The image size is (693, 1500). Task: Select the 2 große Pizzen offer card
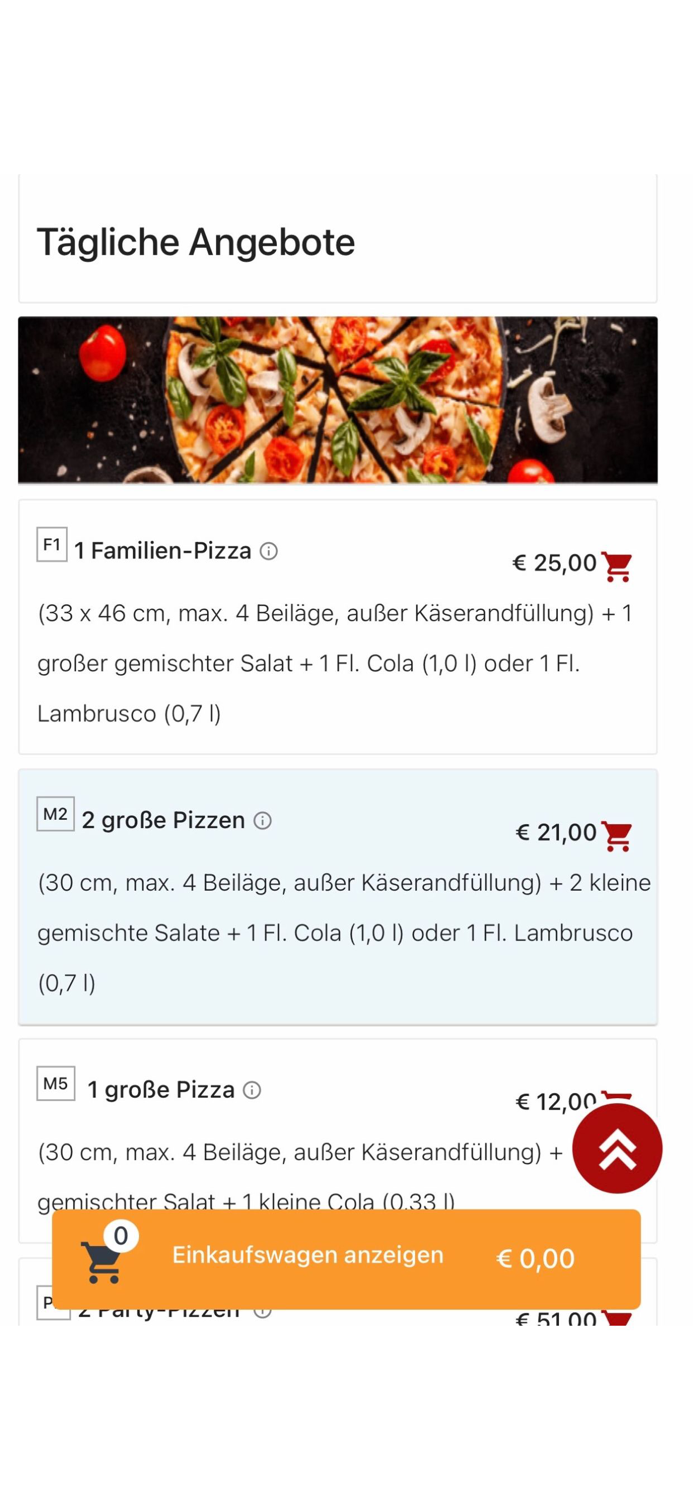[346, 900]
